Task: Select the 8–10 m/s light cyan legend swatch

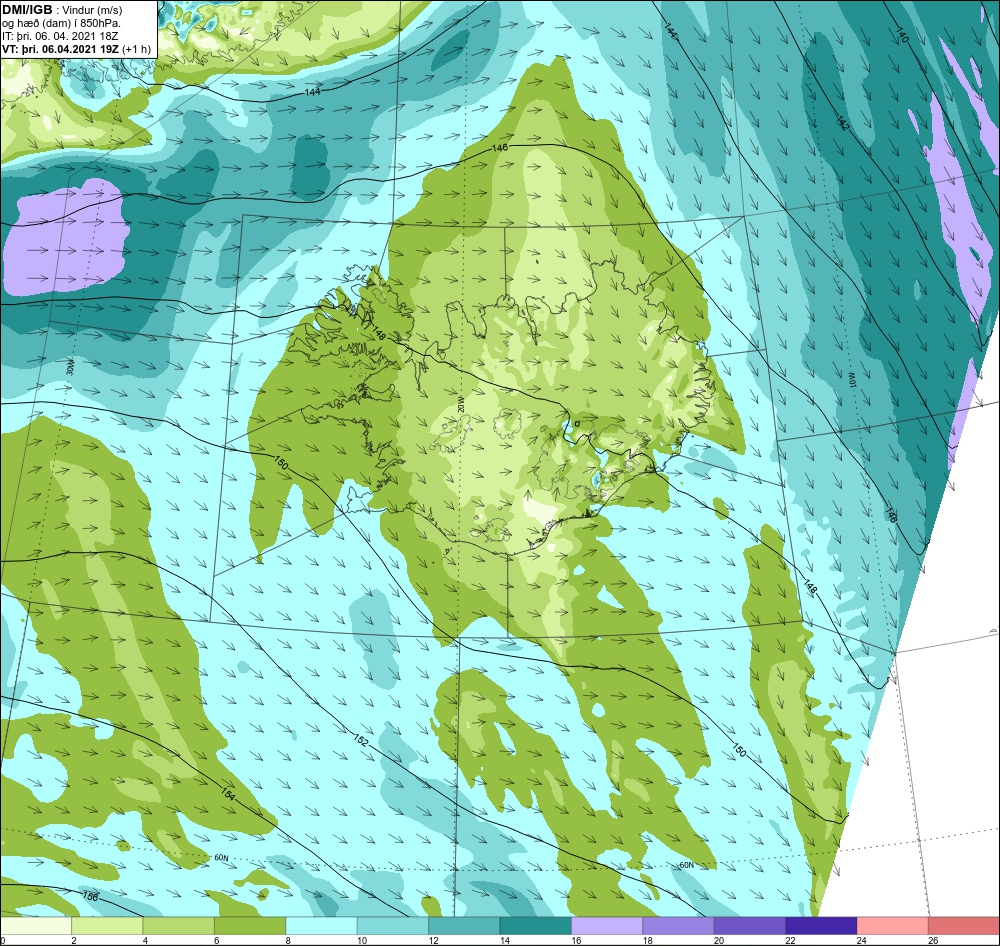Action: coord(321,926)
